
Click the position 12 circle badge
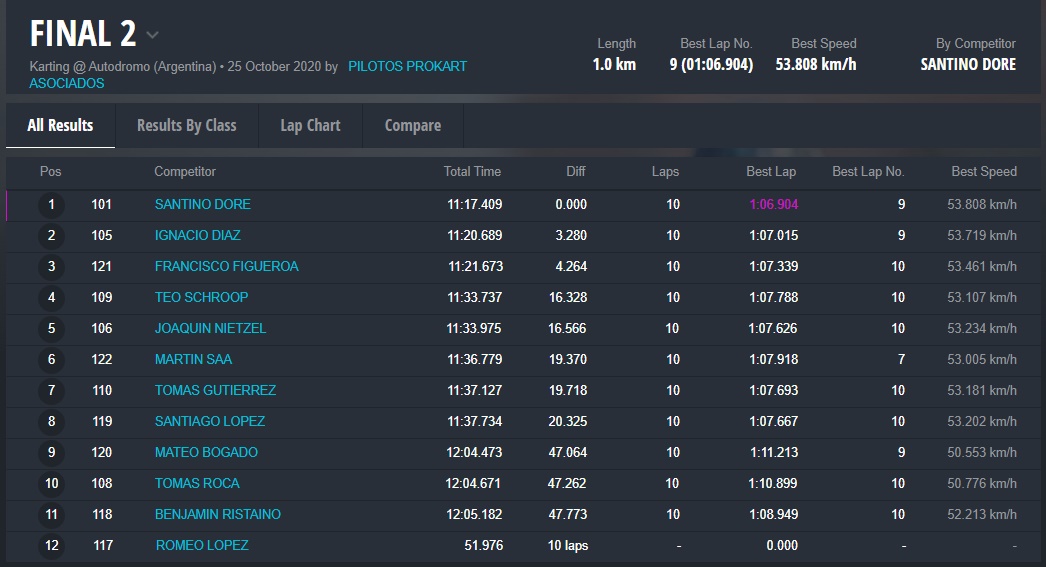51,546
